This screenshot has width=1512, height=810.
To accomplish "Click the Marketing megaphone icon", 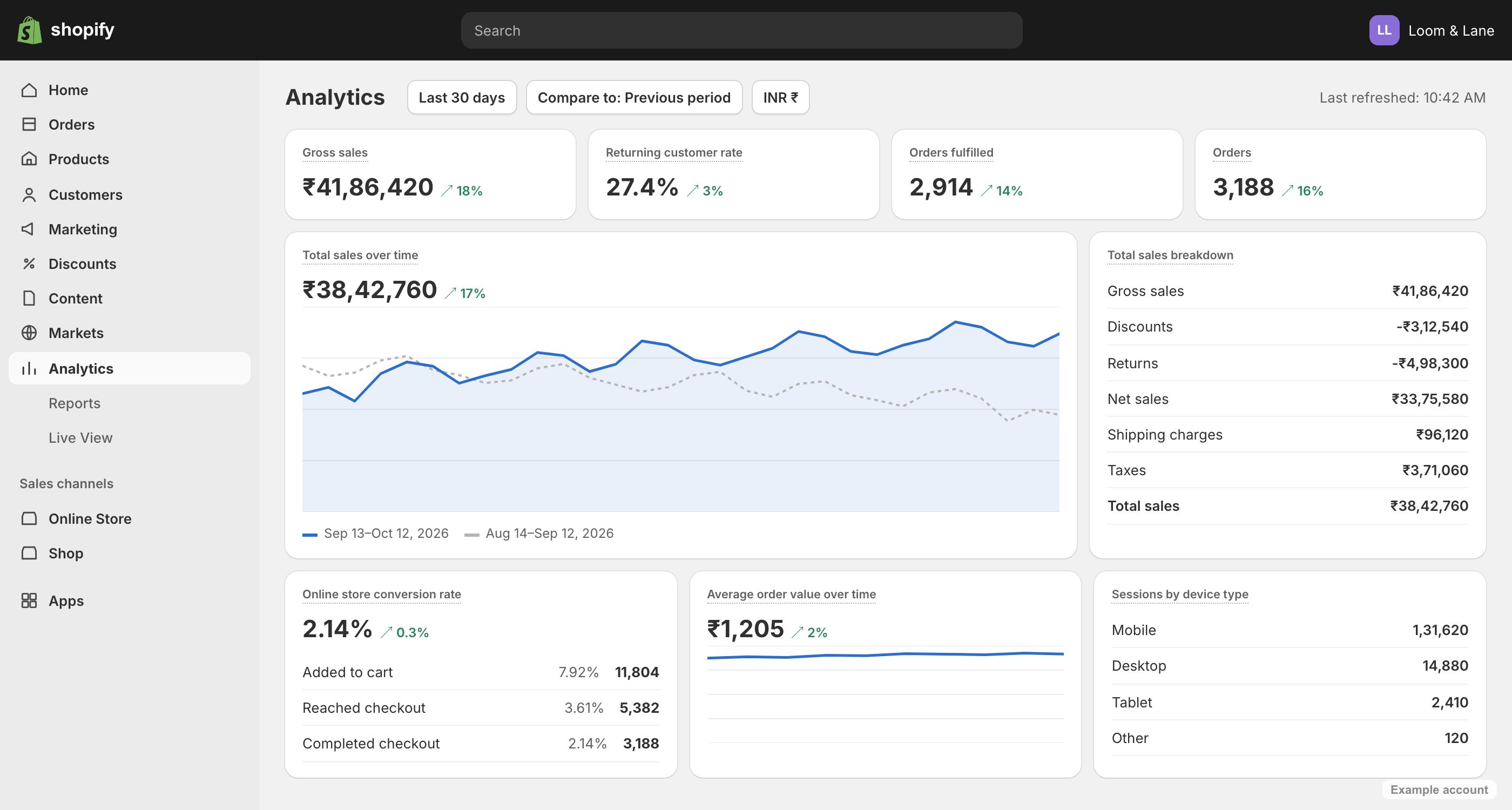I will pos(29,229).
